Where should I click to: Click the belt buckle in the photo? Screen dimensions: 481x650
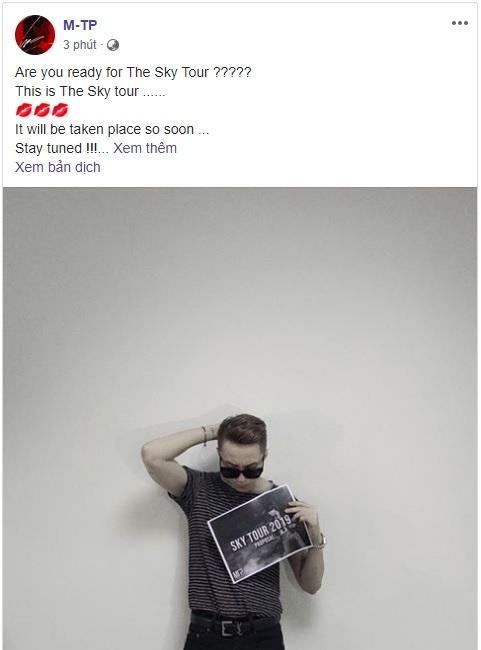pos(228,628)
